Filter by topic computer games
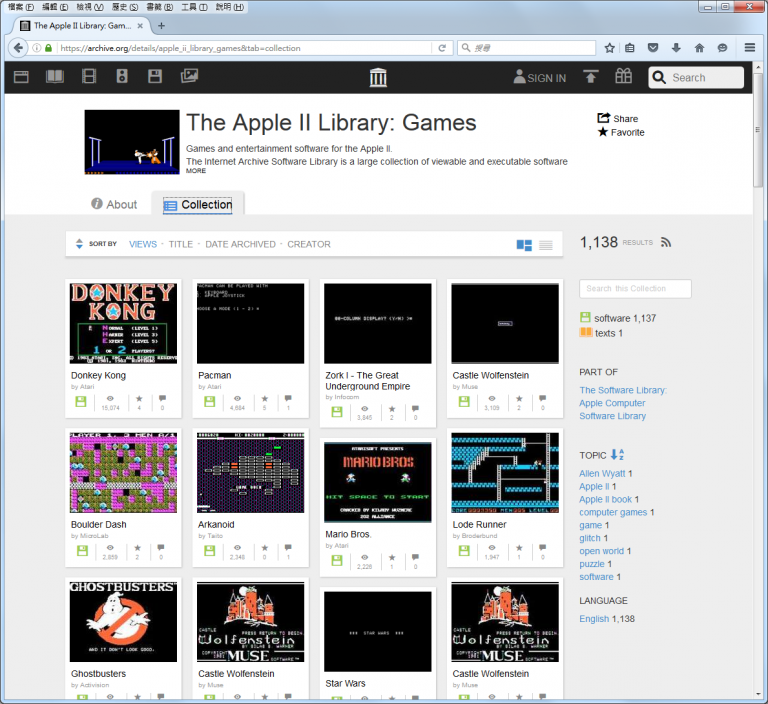 click(613, 512)
